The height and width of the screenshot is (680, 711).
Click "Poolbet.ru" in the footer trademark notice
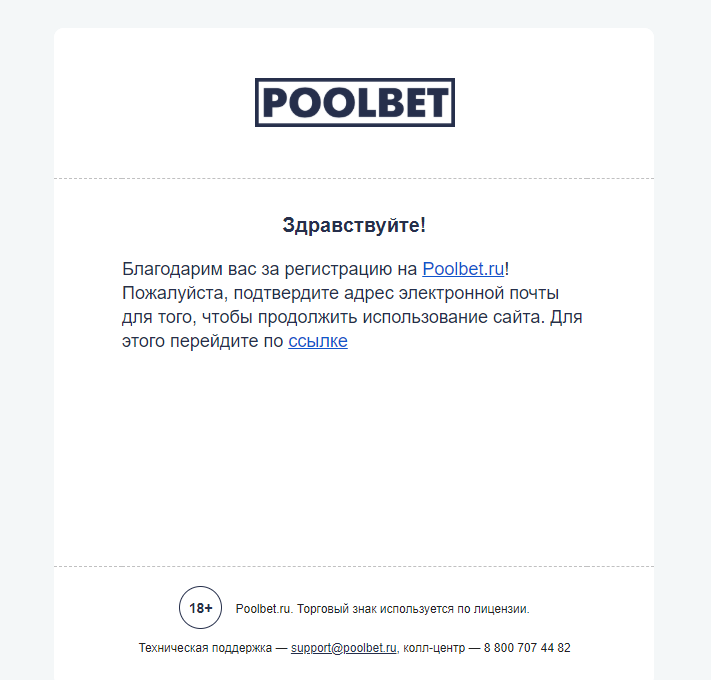point(263,608)
